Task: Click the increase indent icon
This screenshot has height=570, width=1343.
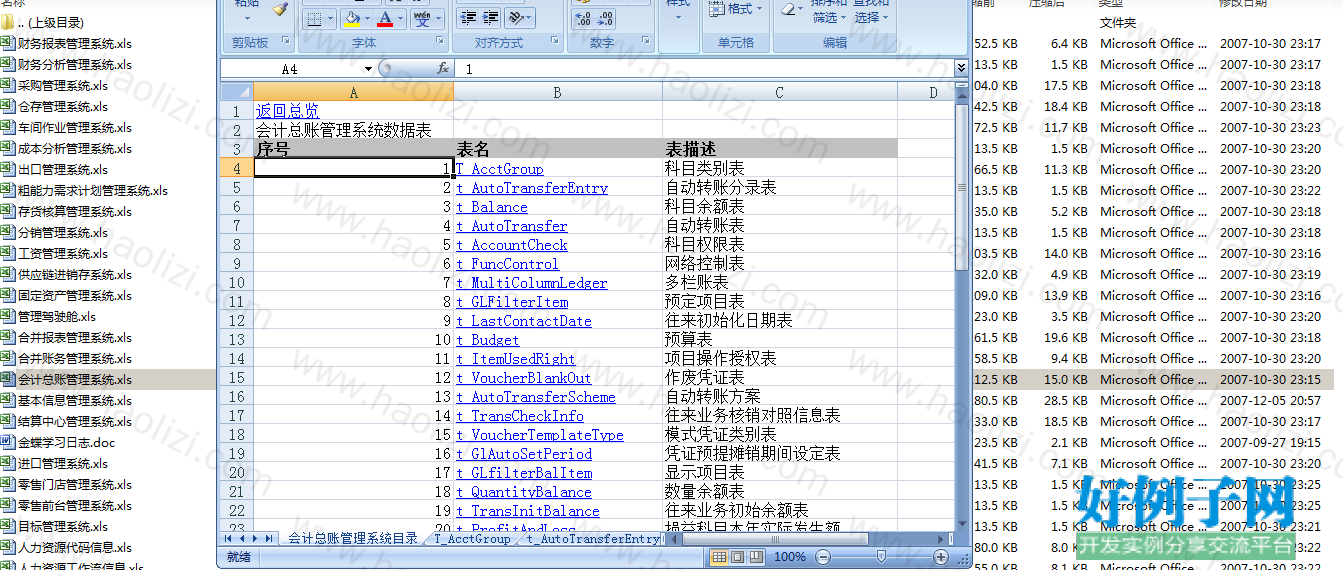Action: (491, 18)
